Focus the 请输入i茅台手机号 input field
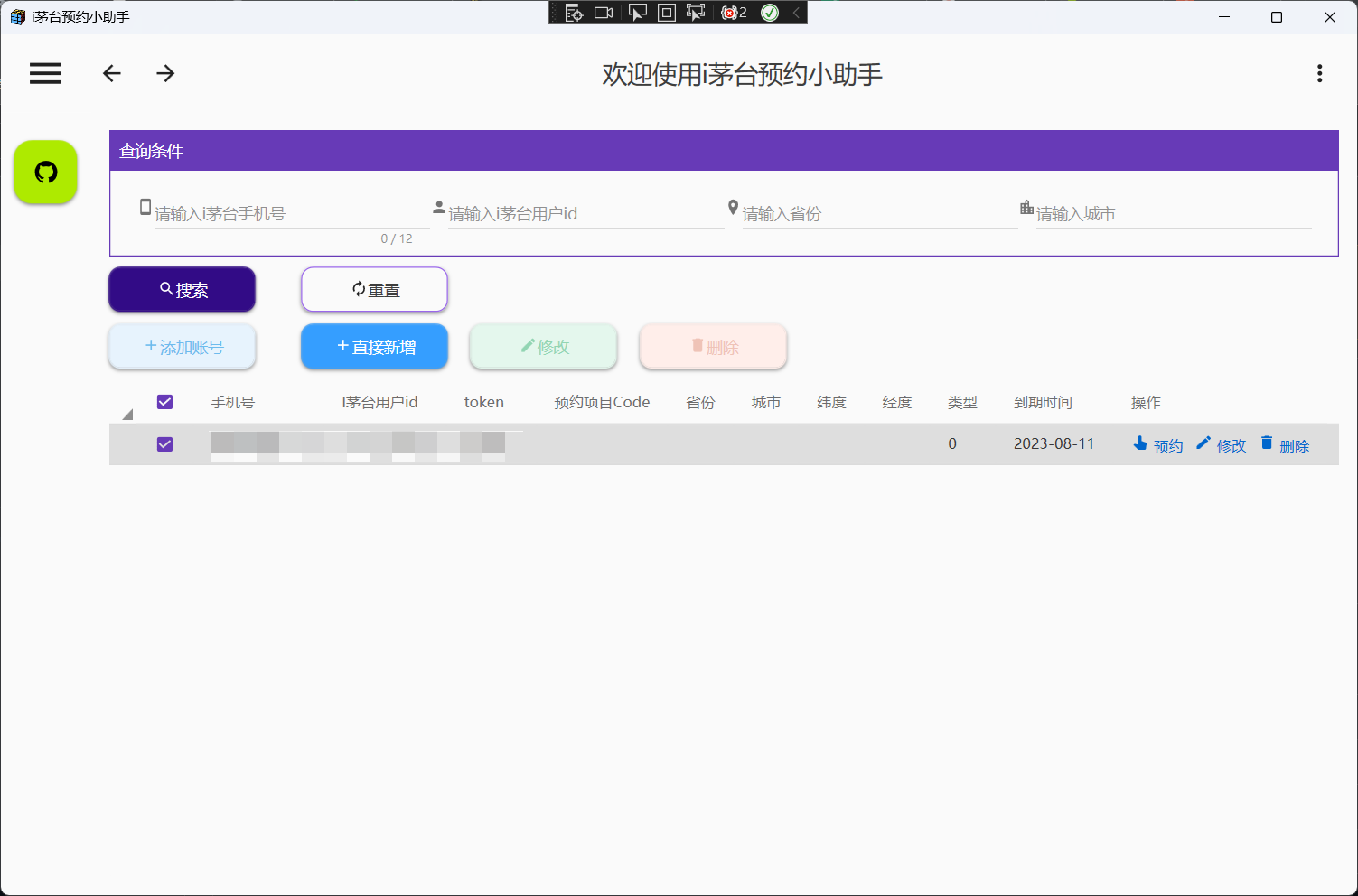This screenshot has width=1358, height=896. pos(292,214)
